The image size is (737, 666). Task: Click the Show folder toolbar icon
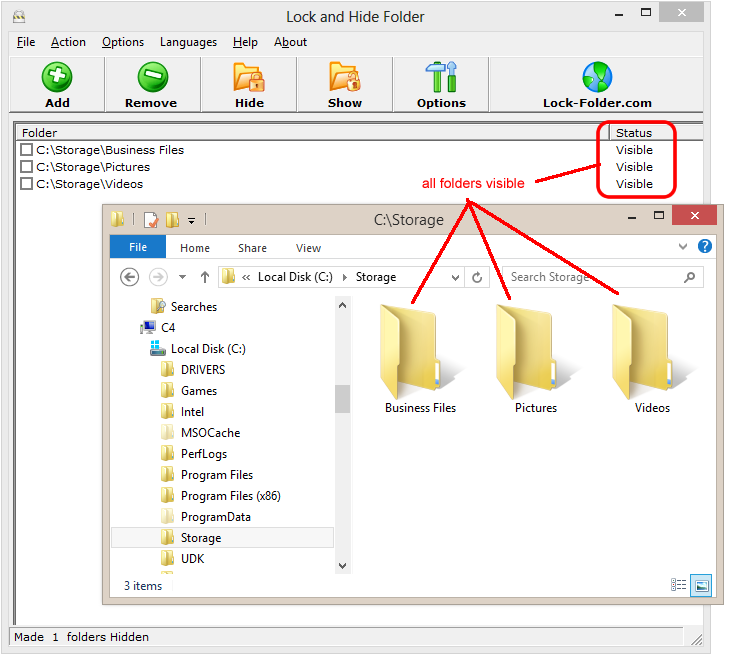coord(345,77)
